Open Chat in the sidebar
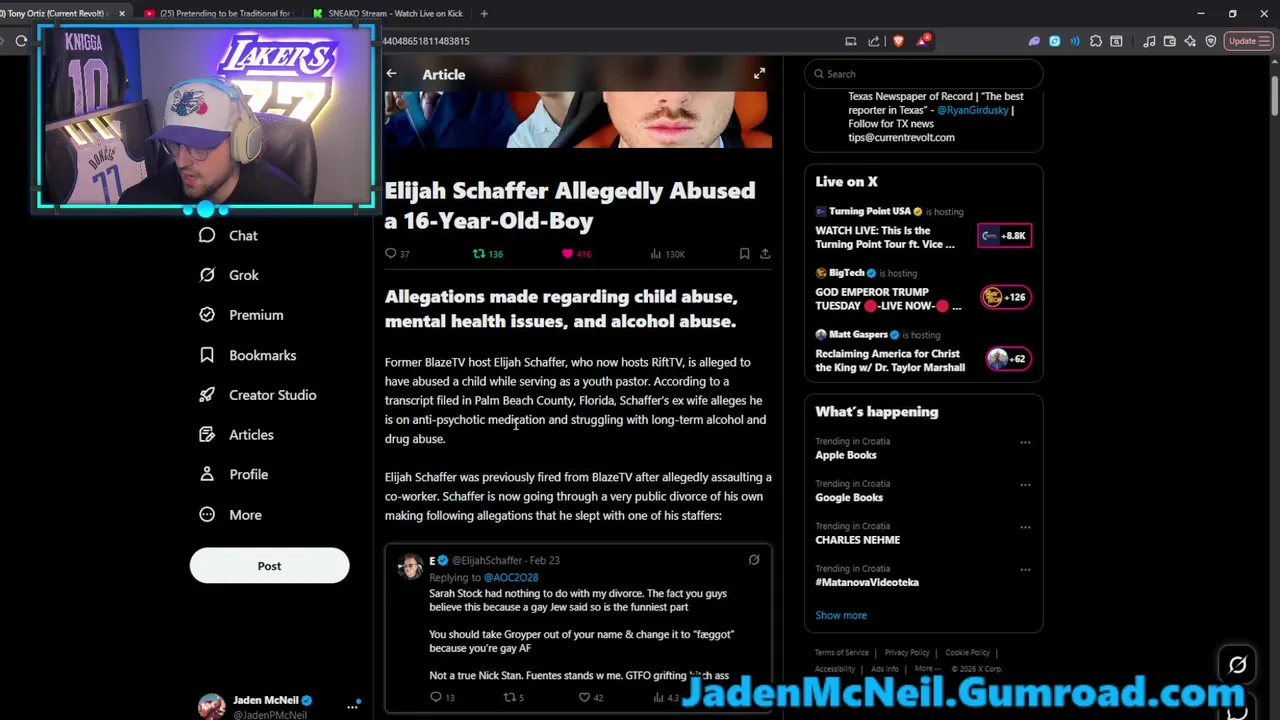This screenshot has width=1280, height=720. [x=228, y=235]
